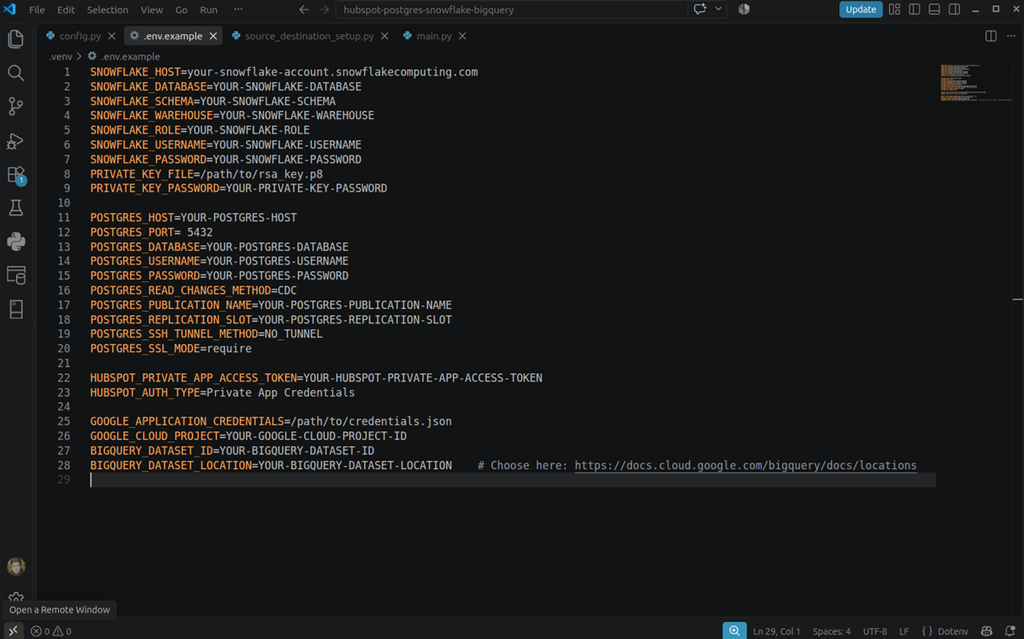
Task: Change end of line sequence LF
Action: (x=904, y=631)
